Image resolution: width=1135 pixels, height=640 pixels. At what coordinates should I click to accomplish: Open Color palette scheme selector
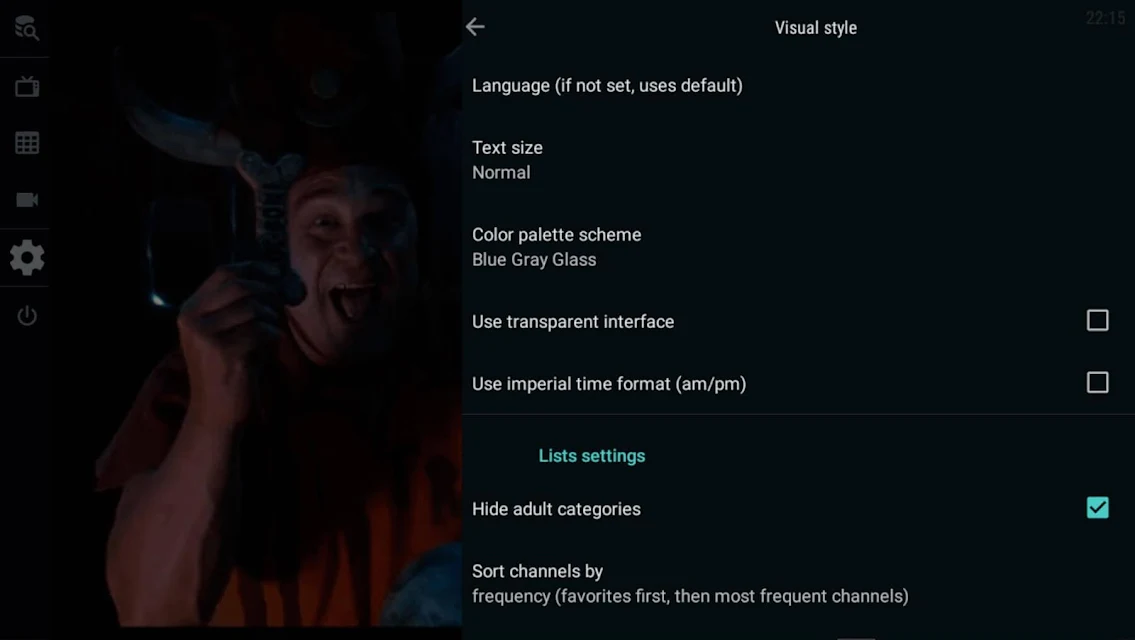[x=798, y=247]
